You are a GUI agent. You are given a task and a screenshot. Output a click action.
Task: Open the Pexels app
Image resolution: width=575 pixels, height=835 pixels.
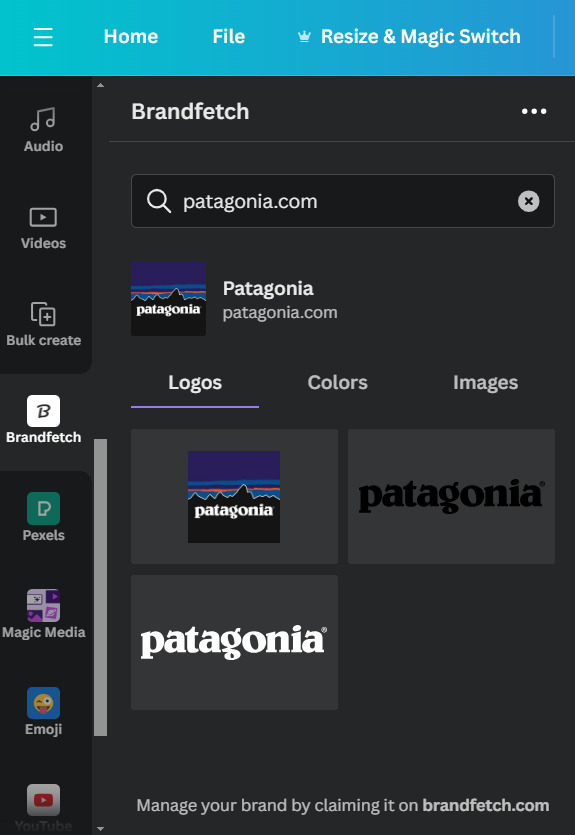[x=43, y=518]
